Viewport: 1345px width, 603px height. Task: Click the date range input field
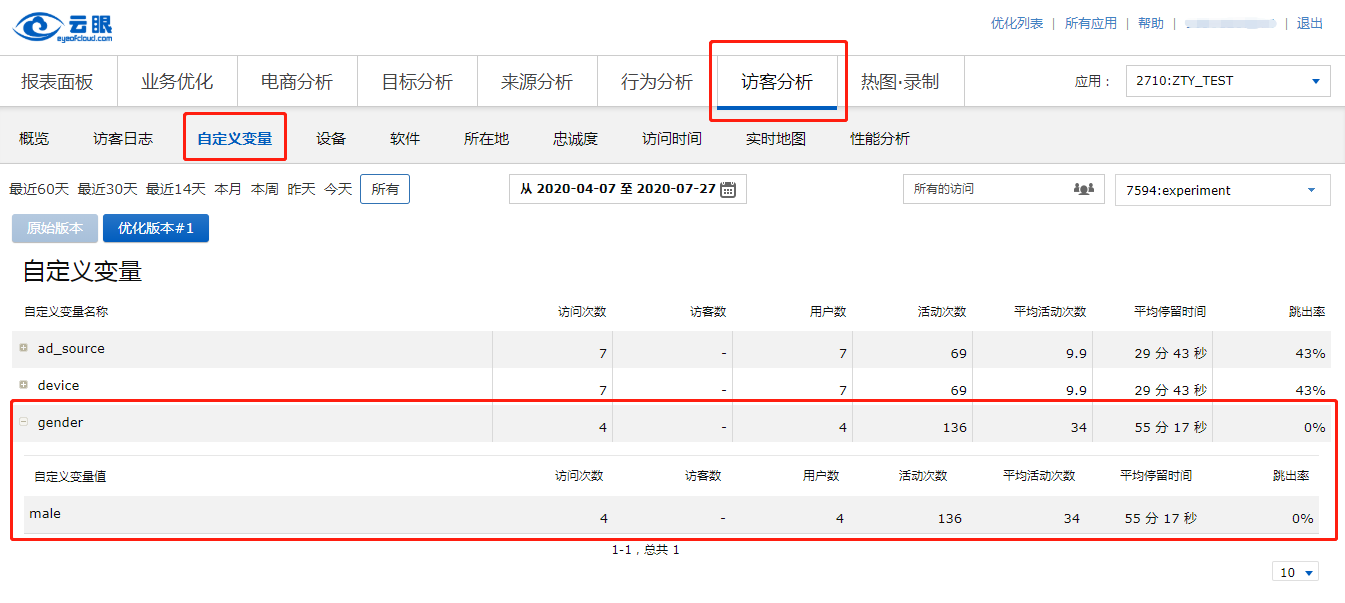617,189
